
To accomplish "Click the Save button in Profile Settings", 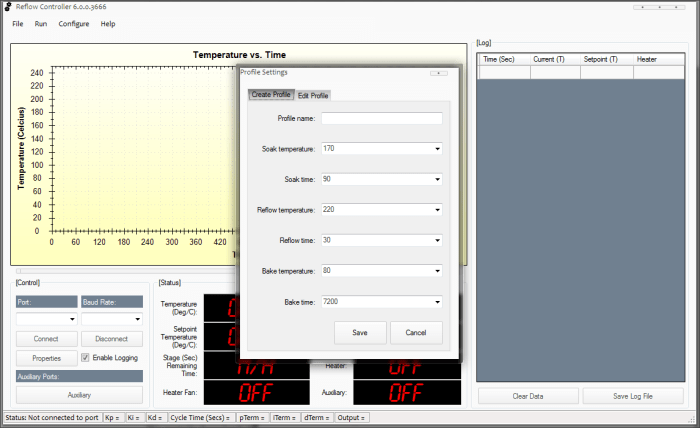I will click(359, 332).
